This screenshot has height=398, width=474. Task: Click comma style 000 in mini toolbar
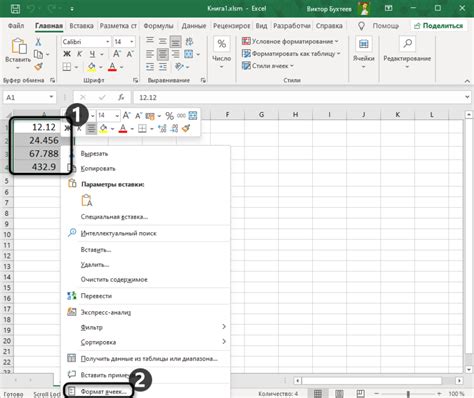[x=181, y=116]
